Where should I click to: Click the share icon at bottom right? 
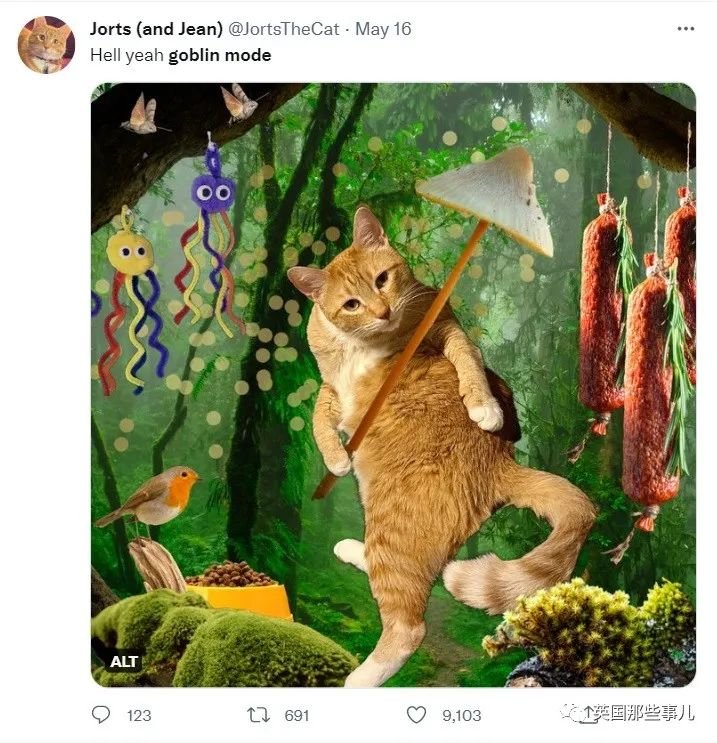point(588,715)
